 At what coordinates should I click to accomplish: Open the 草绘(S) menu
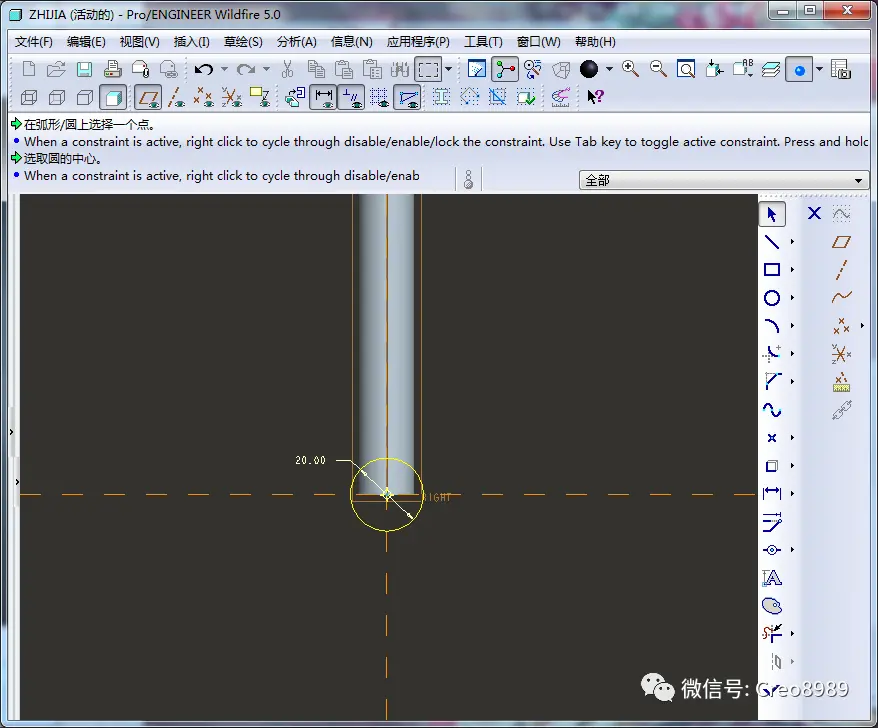(243, 42)
